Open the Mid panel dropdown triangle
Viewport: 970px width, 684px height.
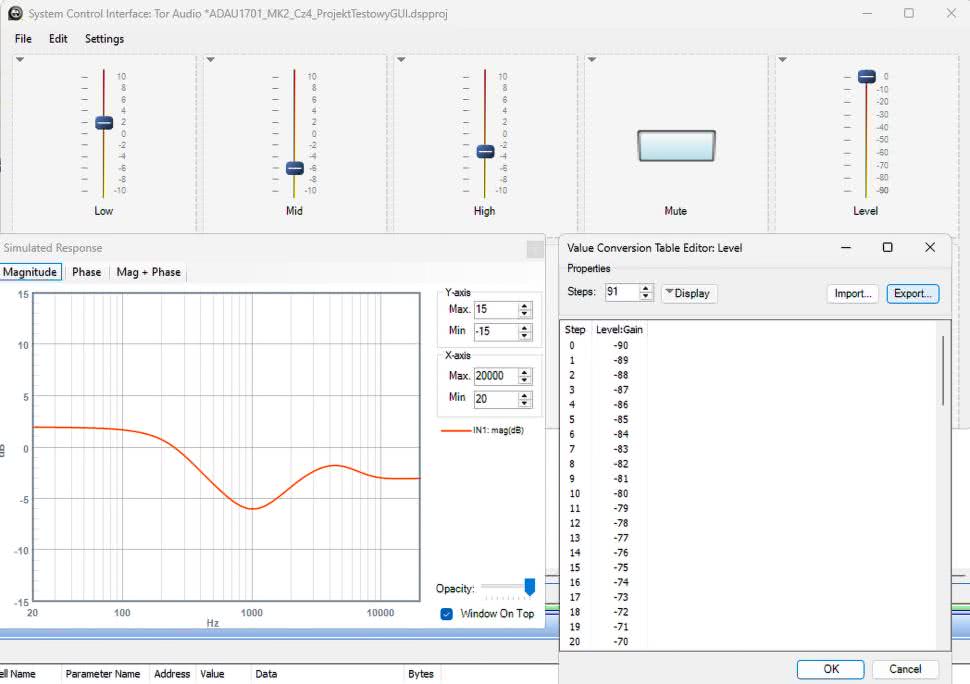point(211,61)
